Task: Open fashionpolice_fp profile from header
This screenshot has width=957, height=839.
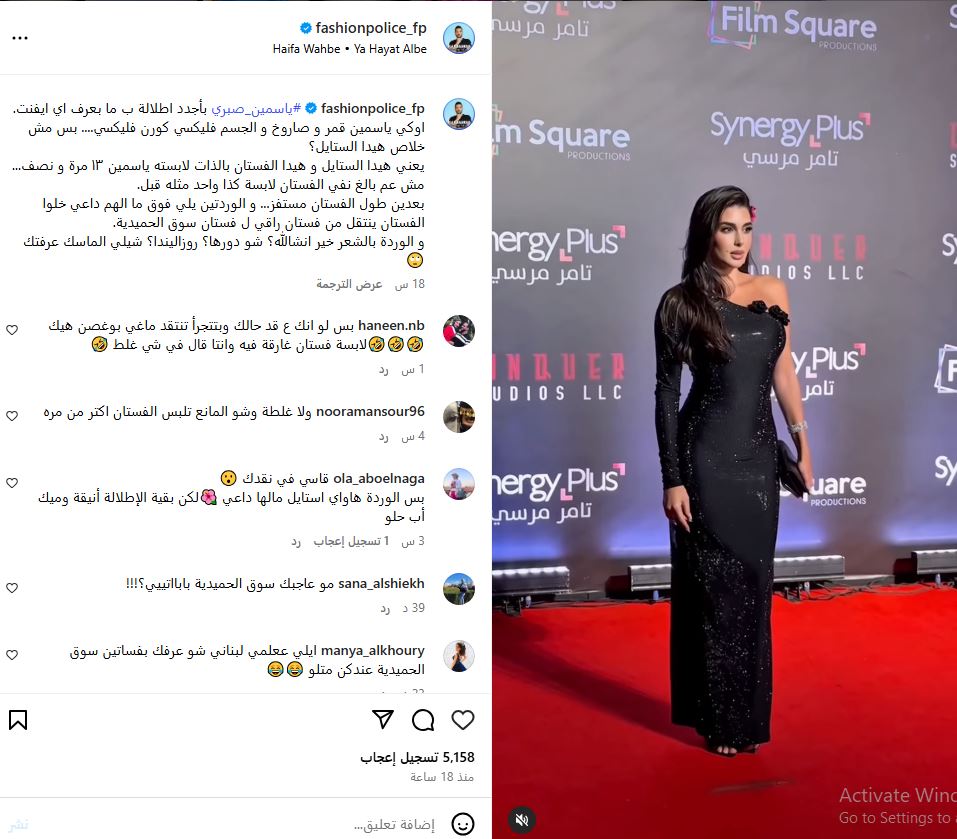Action: 370,28
